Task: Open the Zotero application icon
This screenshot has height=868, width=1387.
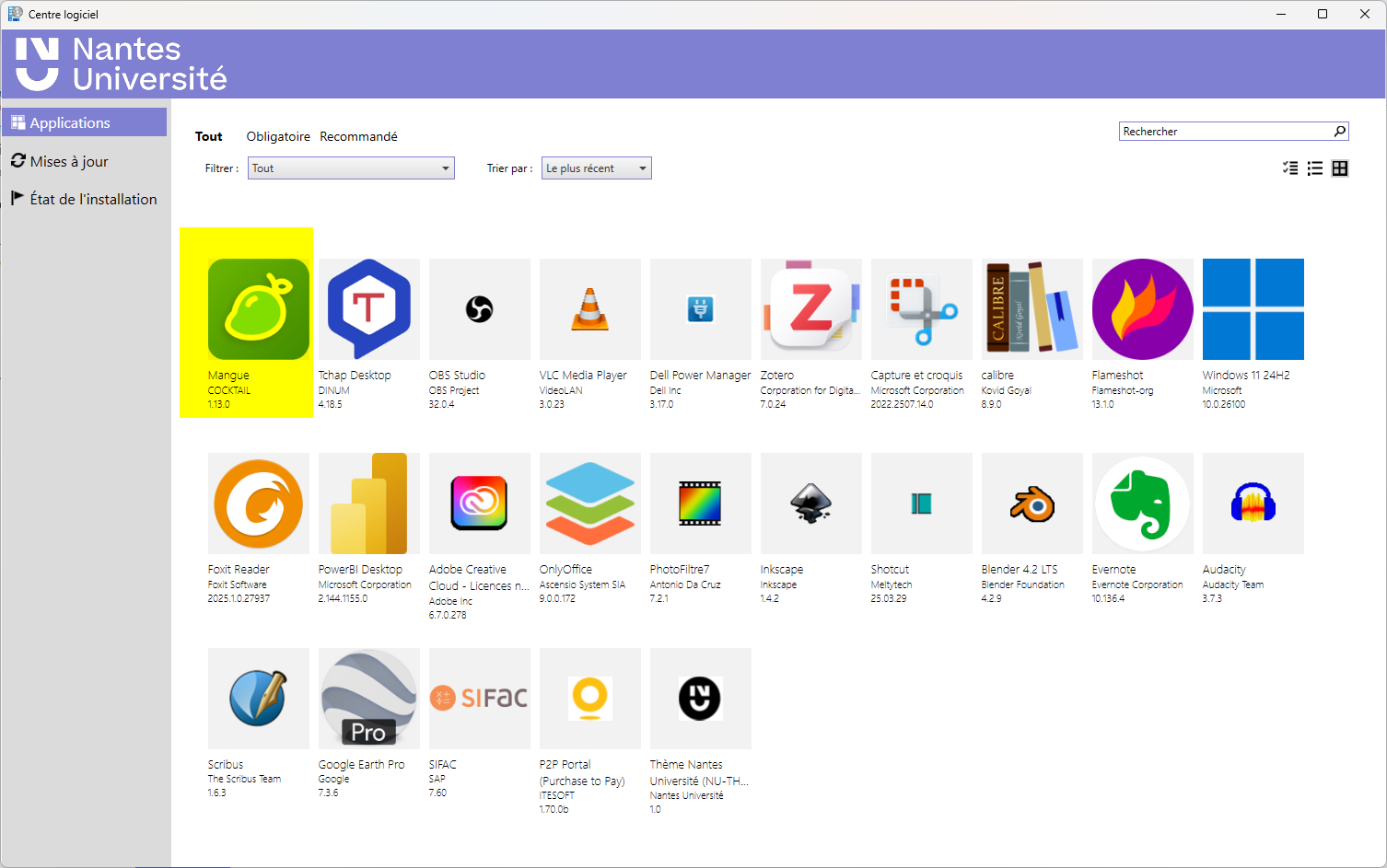Action: pos(810,309)
